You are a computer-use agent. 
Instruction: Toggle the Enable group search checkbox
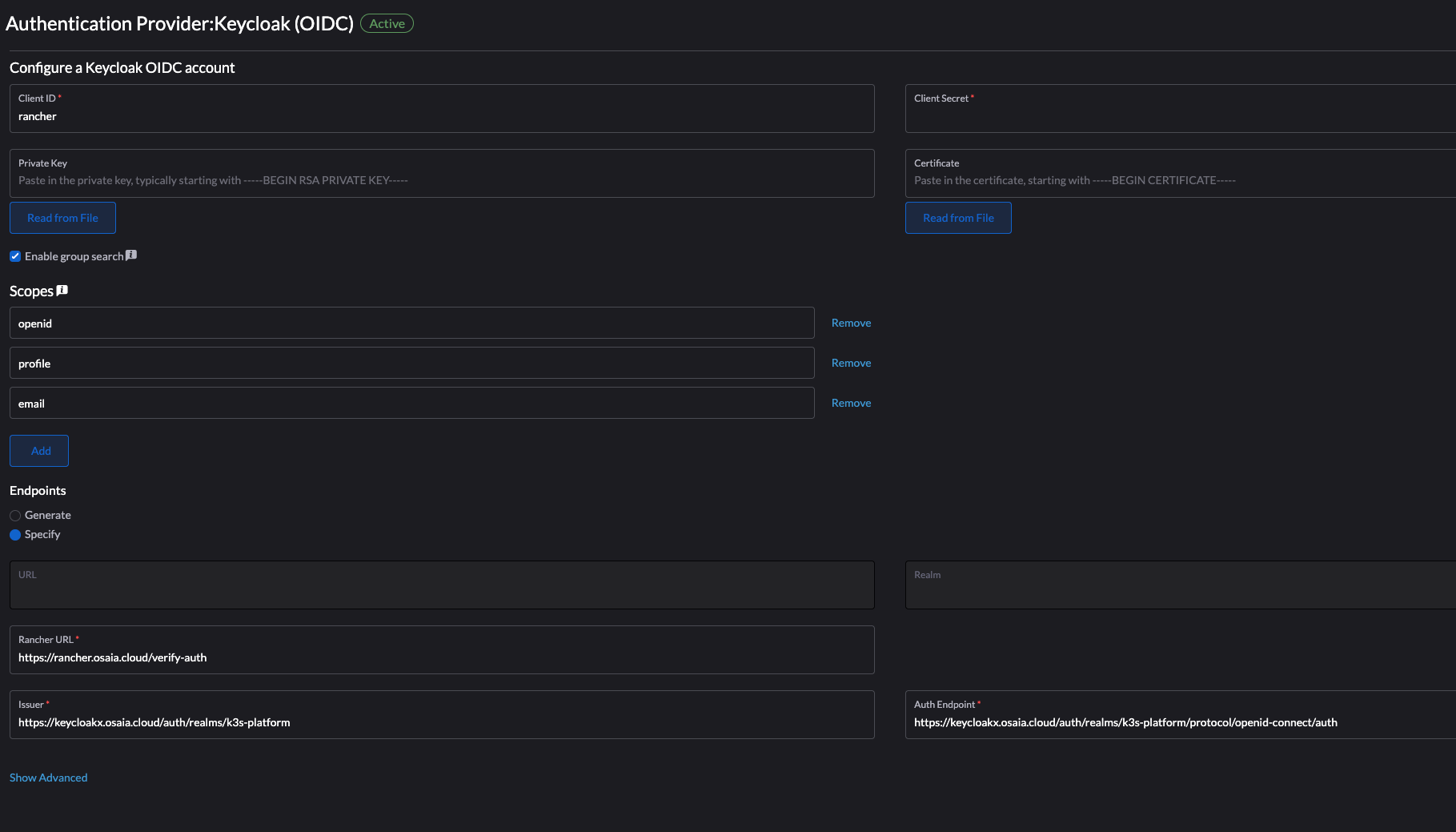point(15,256)
